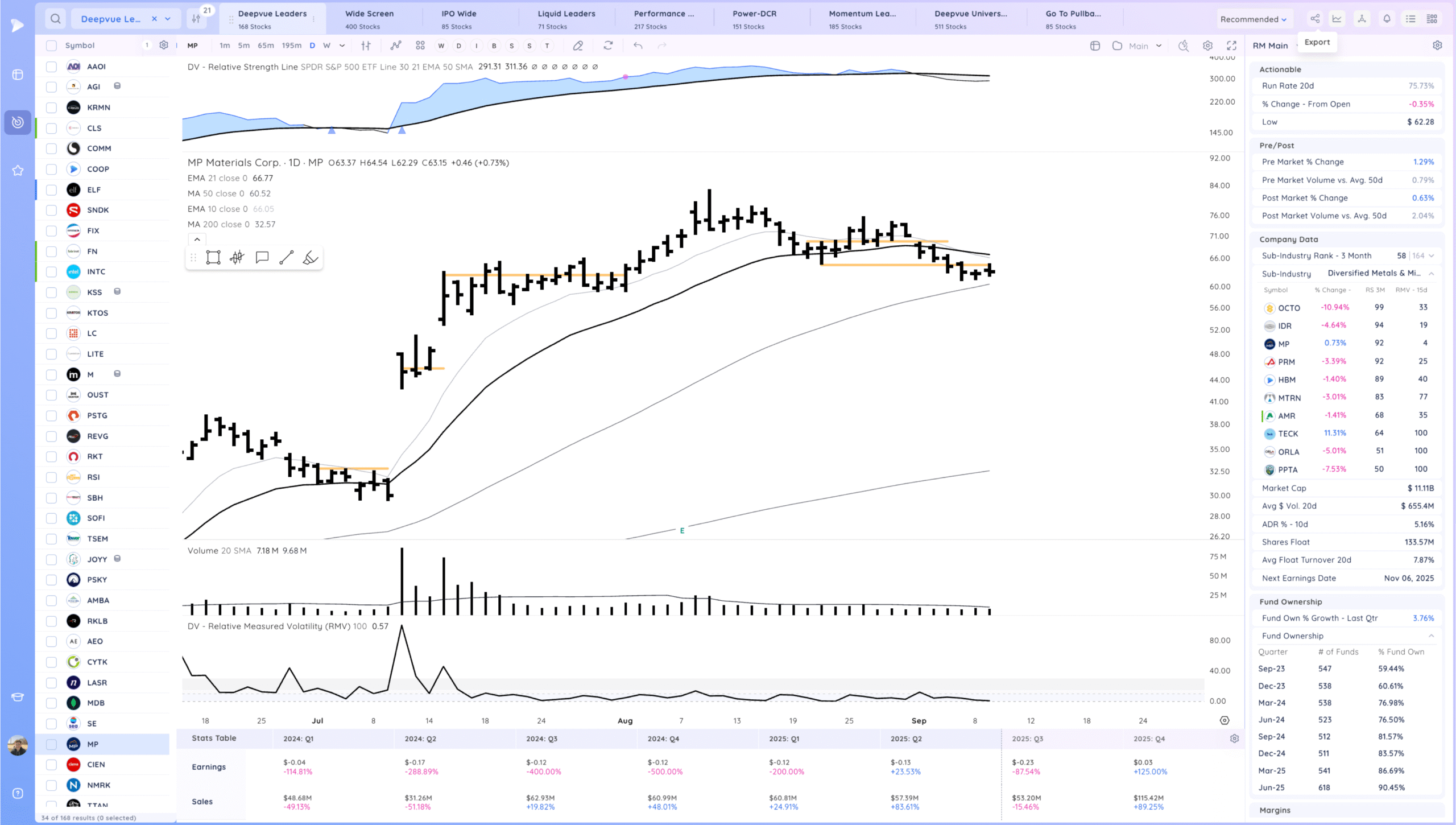Screen dimensions: 1456x825
Task: Toggle chart fullscreen mode
Action: tap(1231, 46)
